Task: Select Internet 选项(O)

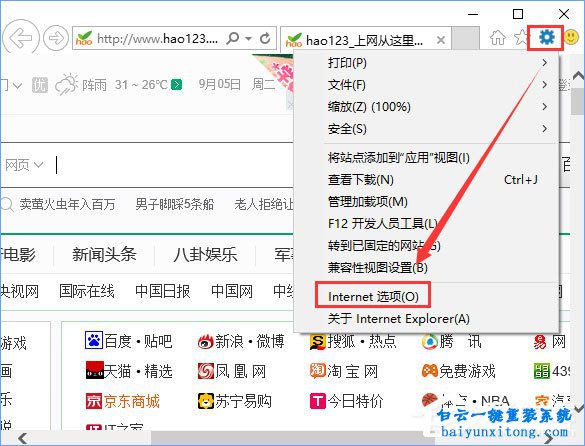Action: click(x=427, y=297)
